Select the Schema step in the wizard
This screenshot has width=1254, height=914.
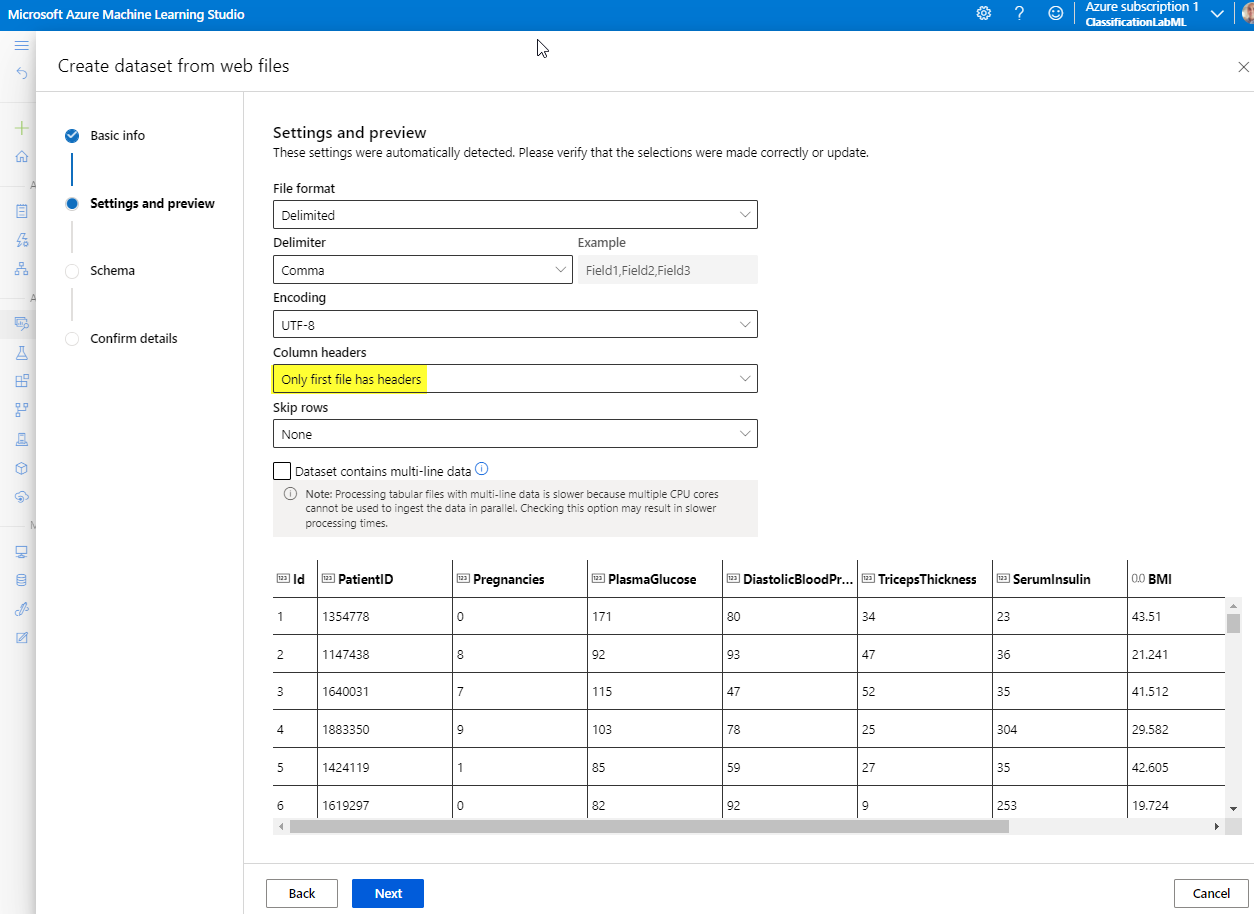112,271
